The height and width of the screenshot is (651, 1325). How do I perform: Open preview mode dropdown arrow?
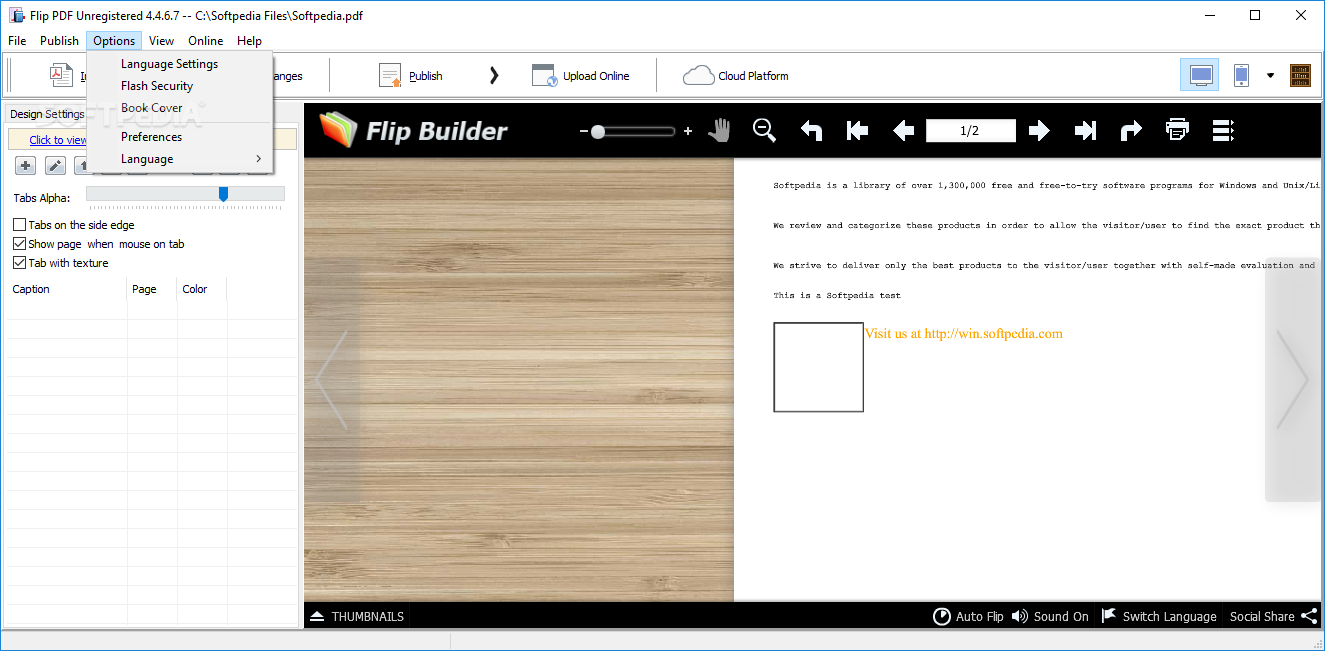click(x=1271, y=75)
